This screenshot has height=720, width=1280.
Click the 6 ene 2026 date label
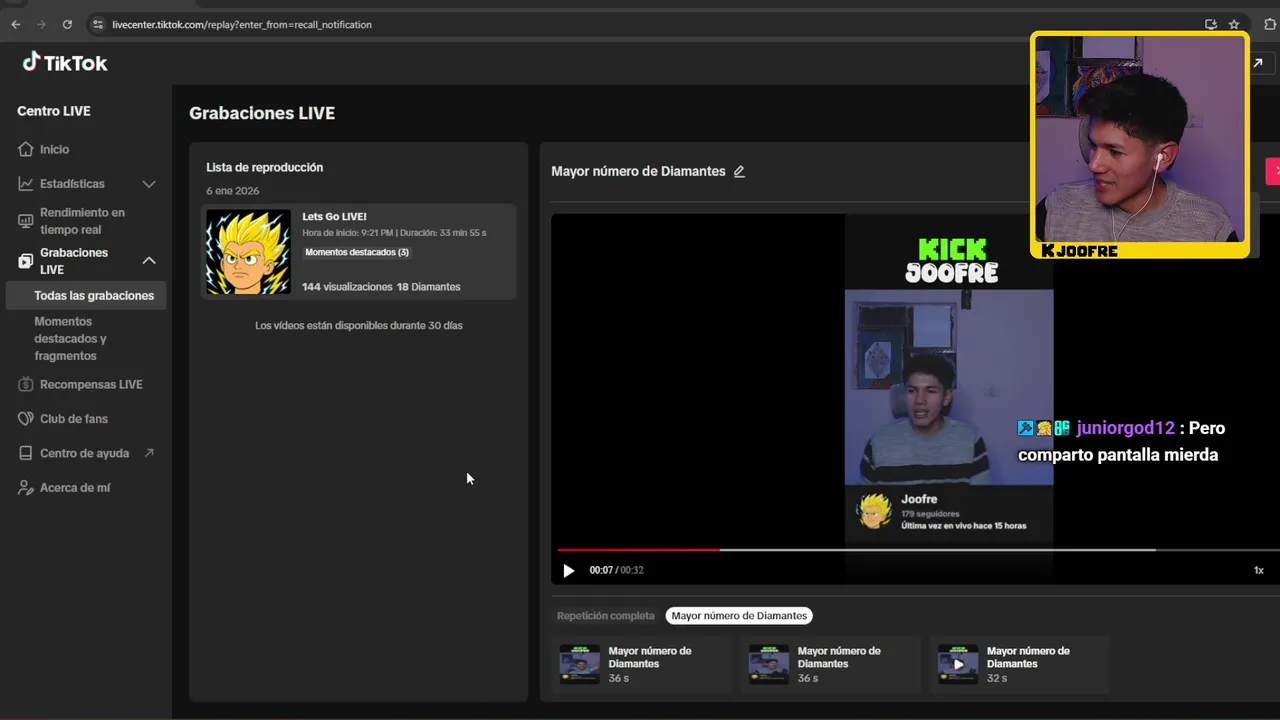233,191
